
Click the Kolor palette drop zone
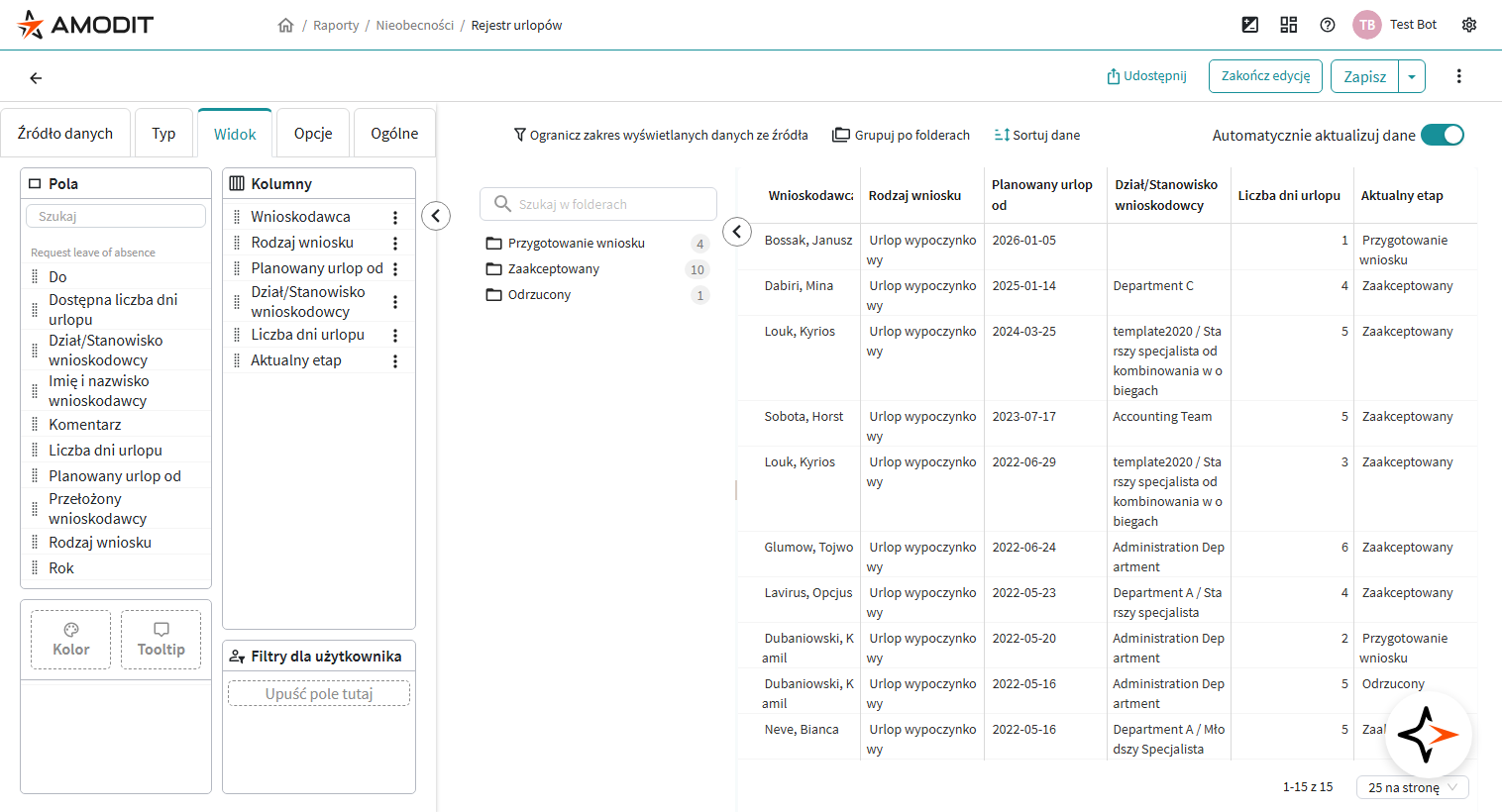pyautogui.click(x=70, y=640)
